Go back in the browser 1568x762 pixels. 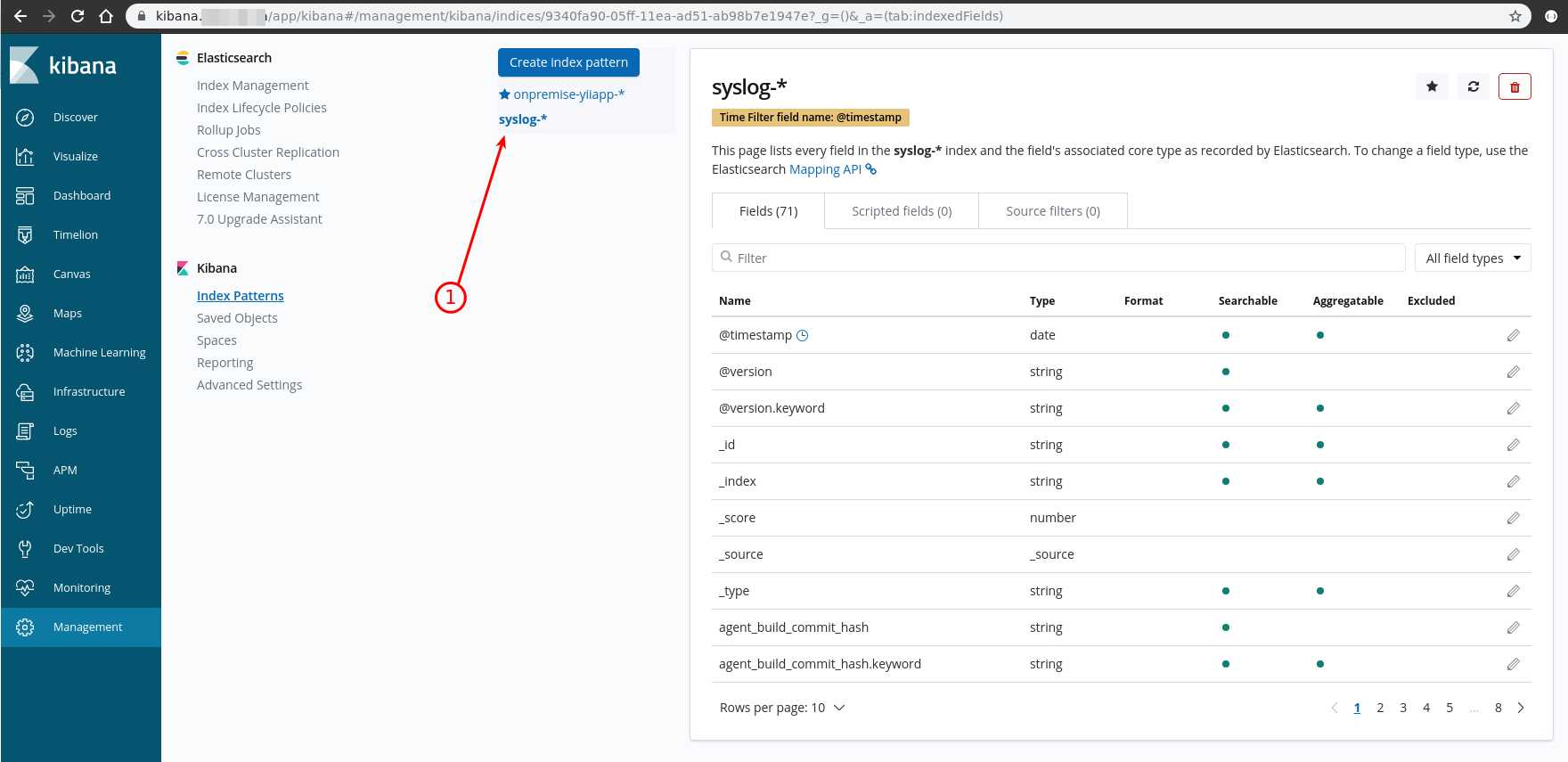pos(20,16)
